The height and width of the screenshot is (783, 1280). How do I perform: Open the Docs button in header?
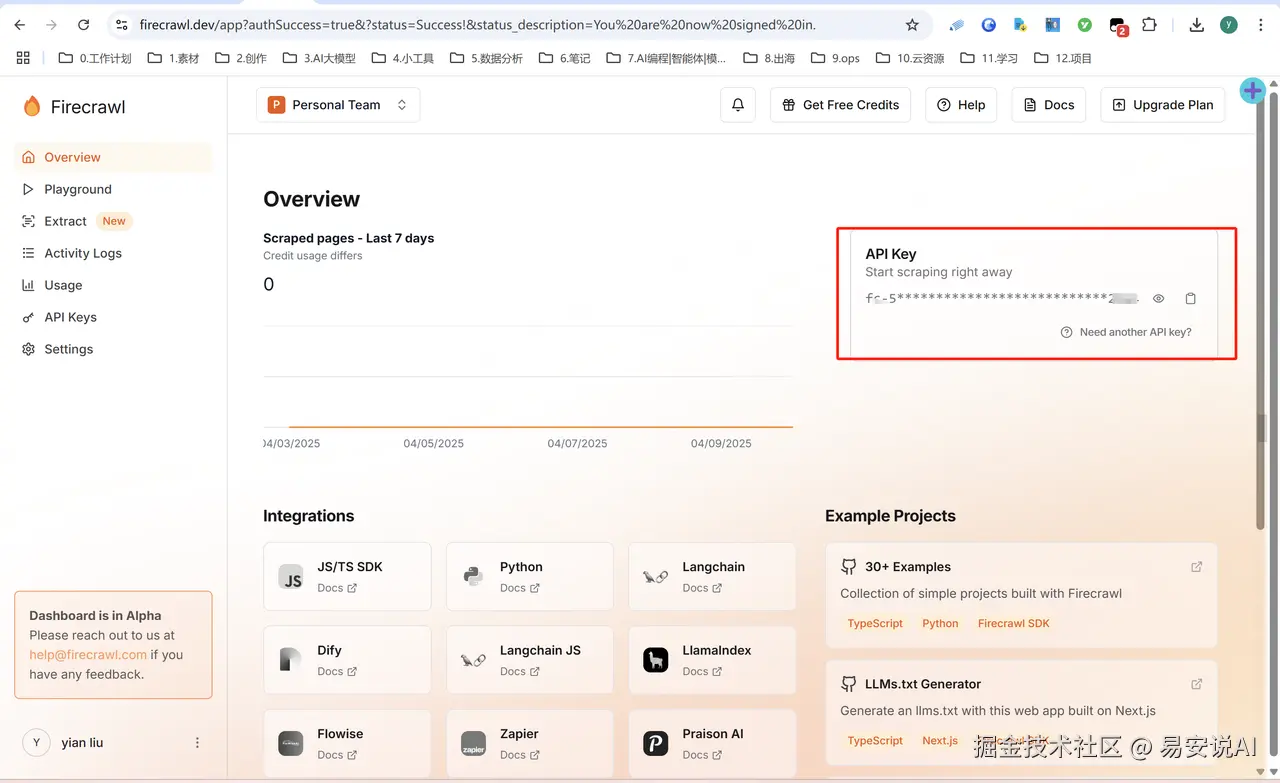(x=1049, y=105)
